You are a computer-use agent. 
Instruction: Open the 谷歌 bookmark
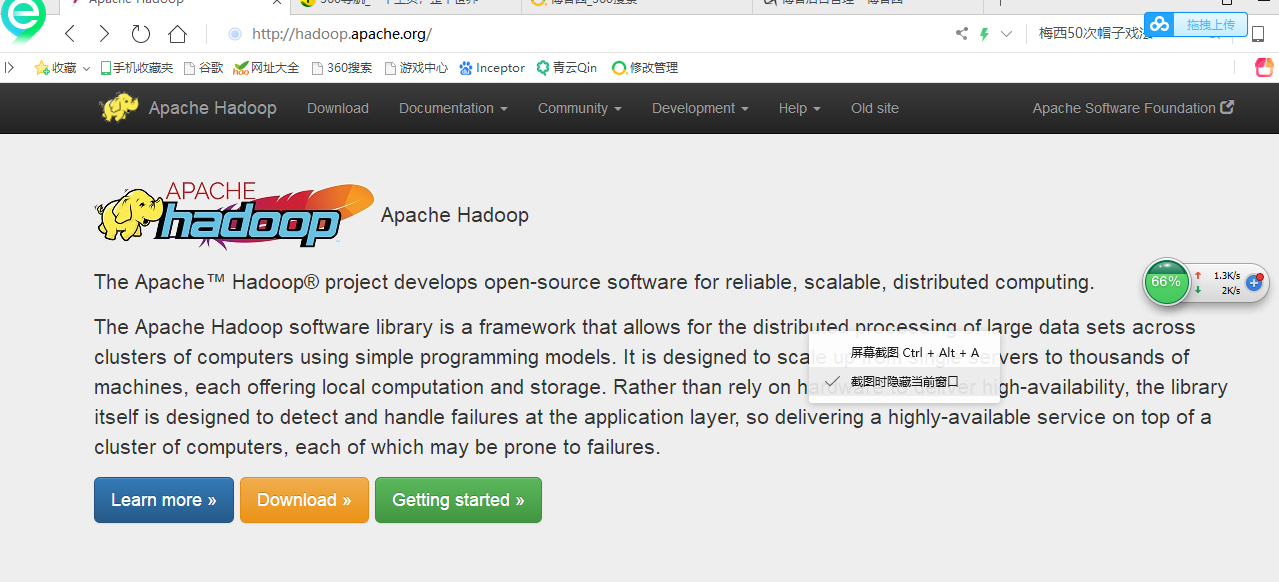click(x=203, y=68)
